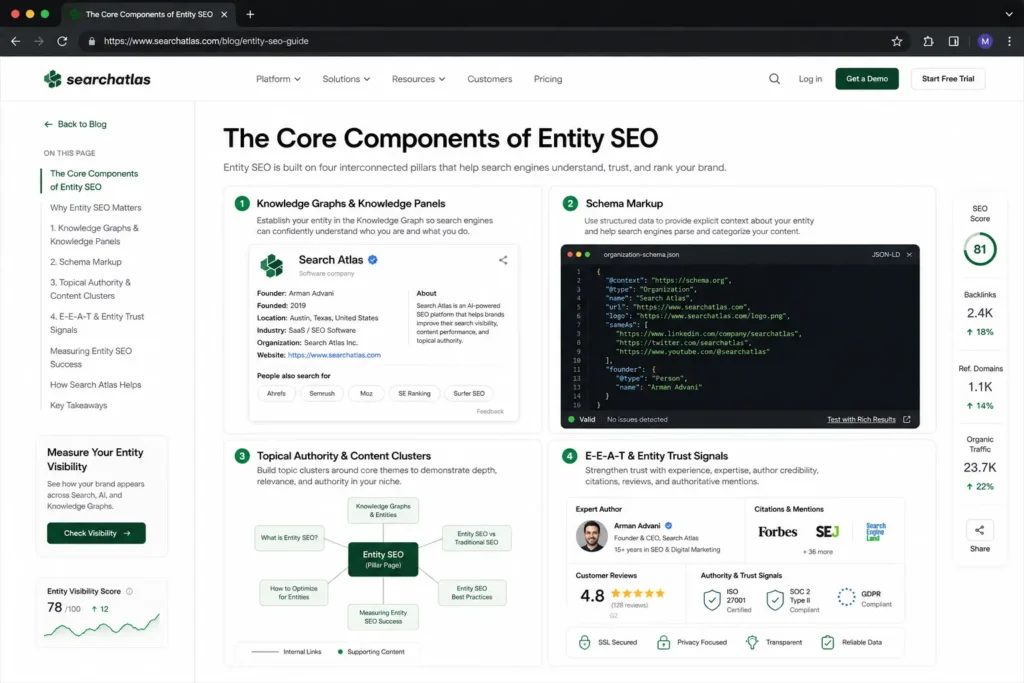Click the browser forward arrow
Viewport: 1024px width, 683px height.
[39, 41]
